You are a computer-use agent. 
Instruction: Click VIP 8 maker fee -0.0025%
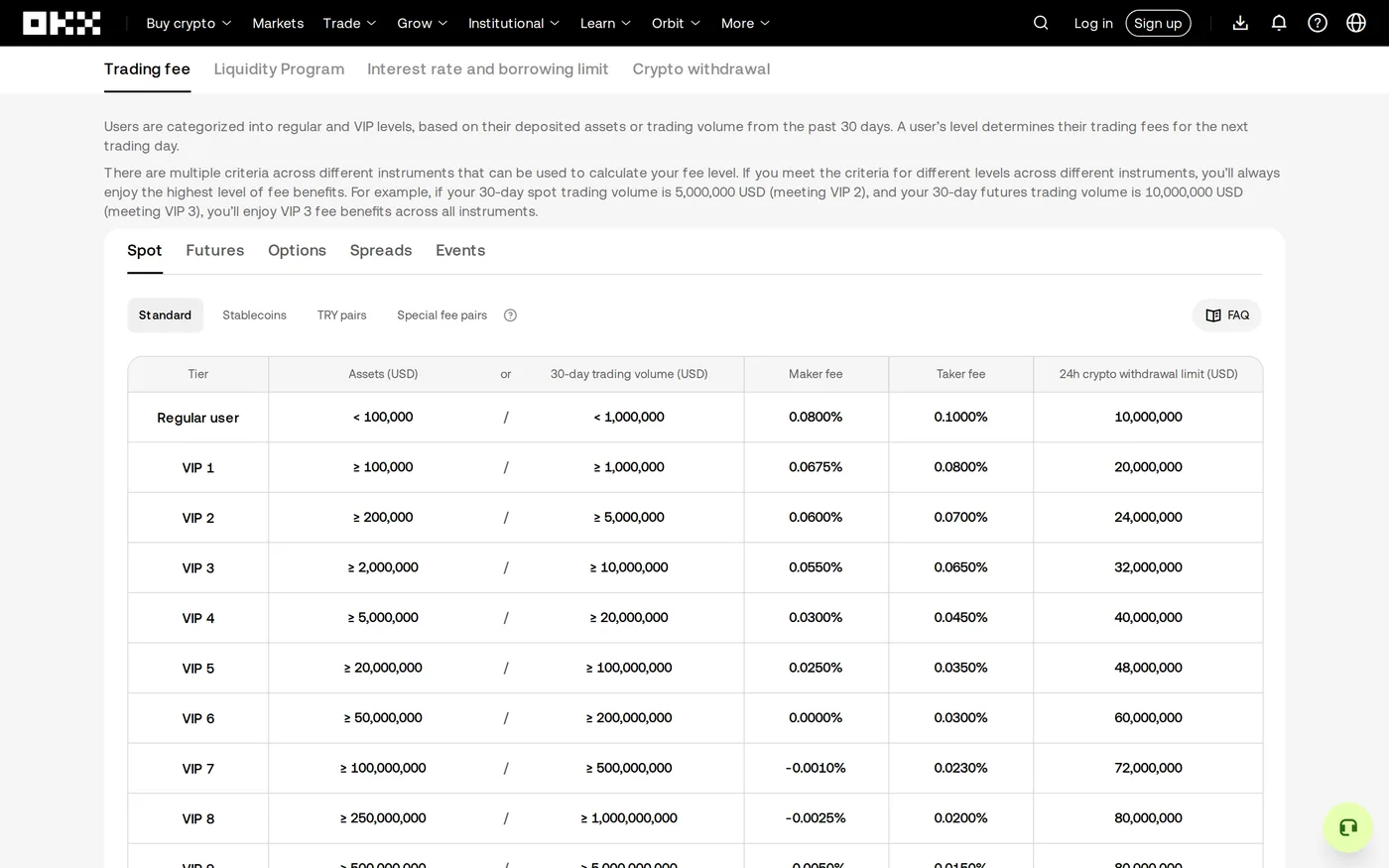816,818
